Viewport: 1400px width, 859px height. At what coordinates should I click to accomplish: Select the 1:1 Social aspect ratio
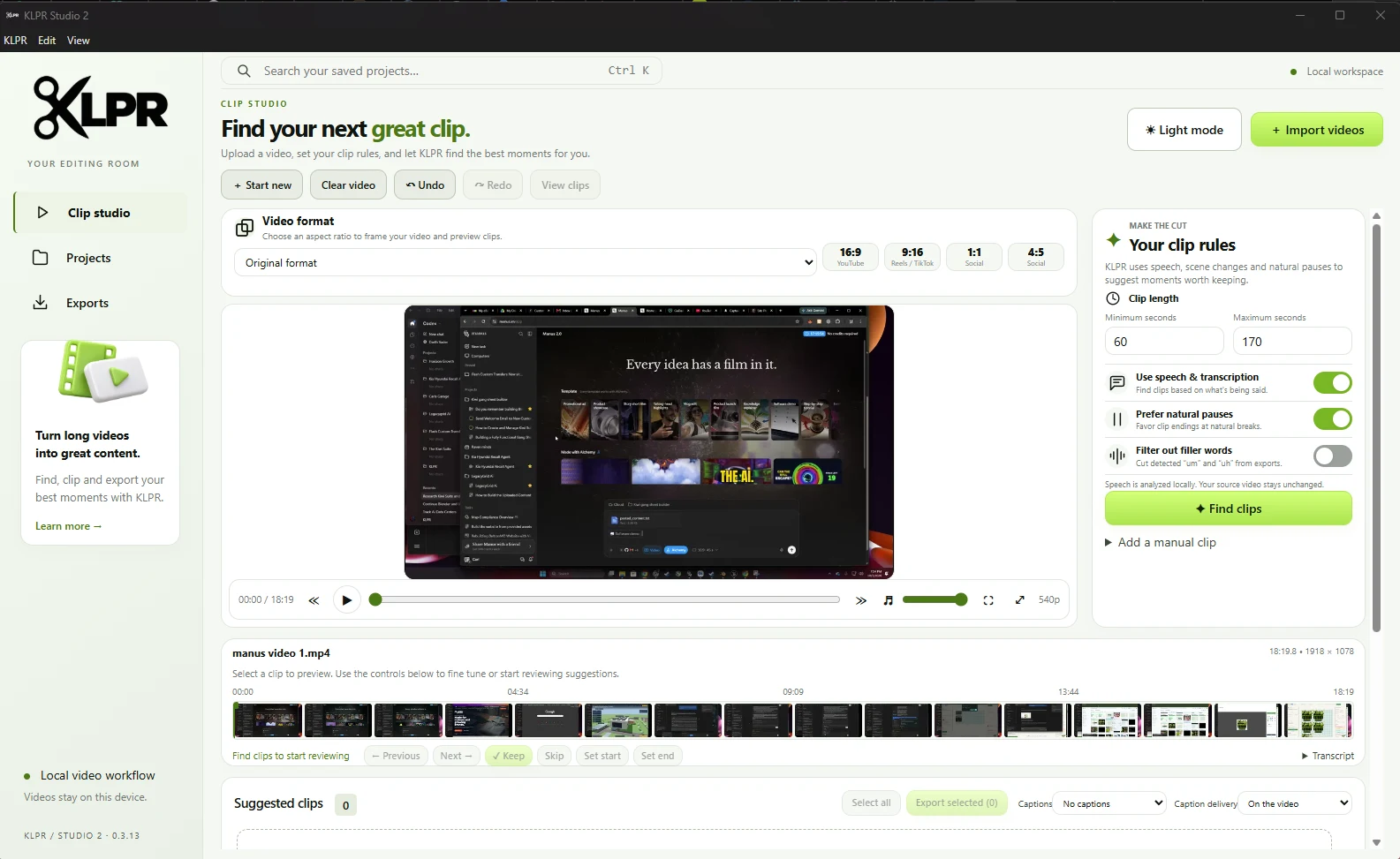[x=974, y=257]
